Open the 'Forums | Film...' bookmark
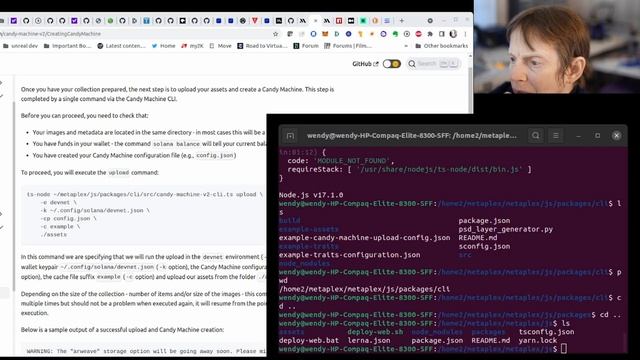The height and width of the screenshot is (360, 640). click(x=348, y=46)
